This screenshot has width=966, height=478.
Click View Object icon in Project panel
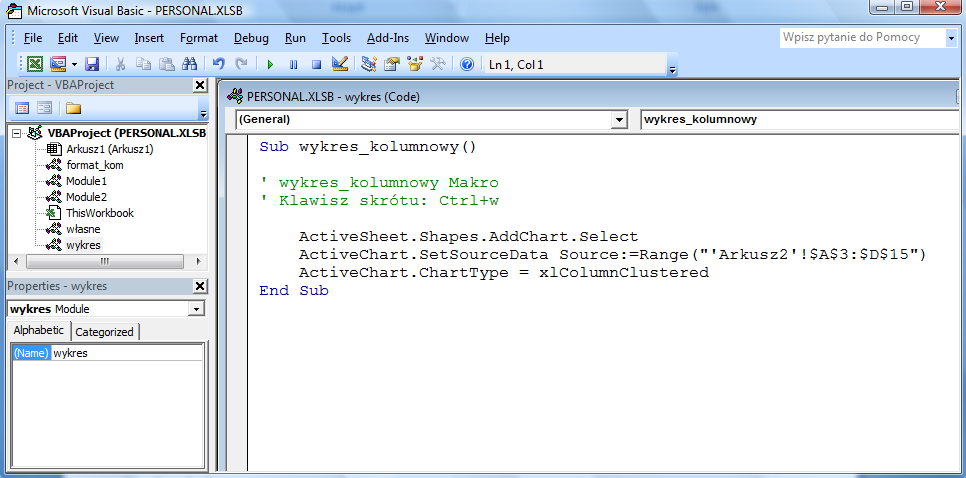click(x=44, y=108)
